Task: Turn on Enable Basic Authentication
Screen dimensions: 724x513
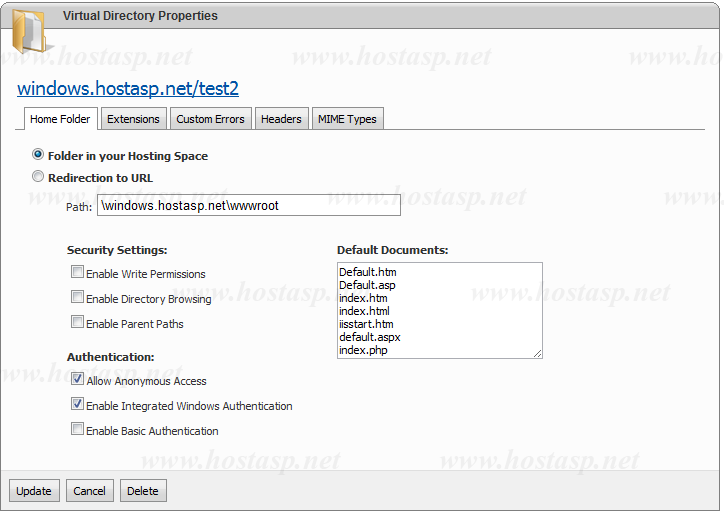Action: pos(77,430)
